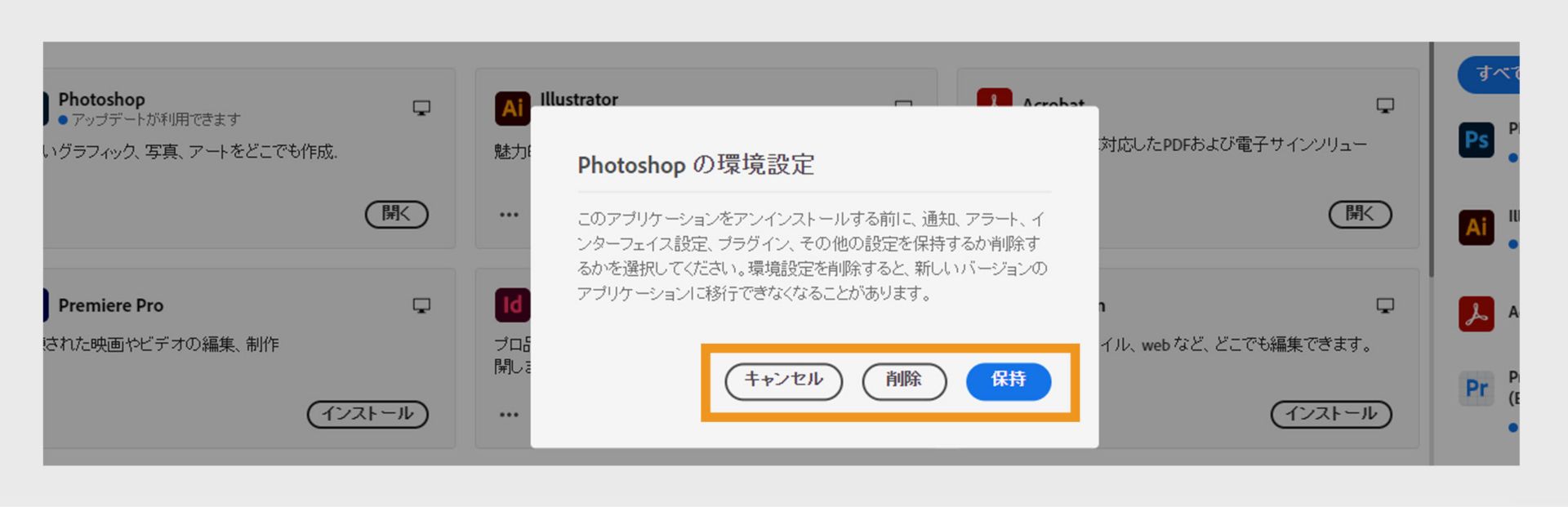This screenshot has width=1568, height=507.
Task: Click the Illustrator card title
Action: pyautogui.click(x=579, y=99)
